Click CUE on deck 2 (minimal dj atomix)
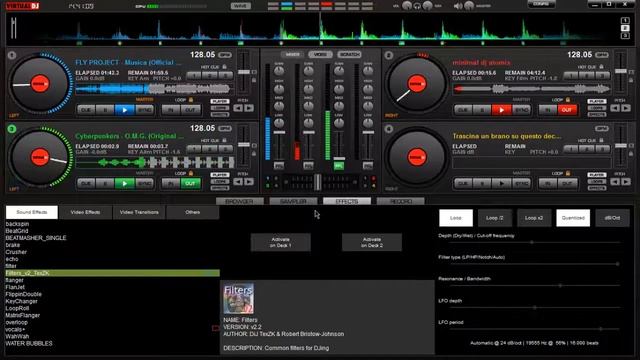The image size is (640, 360). 463,110
